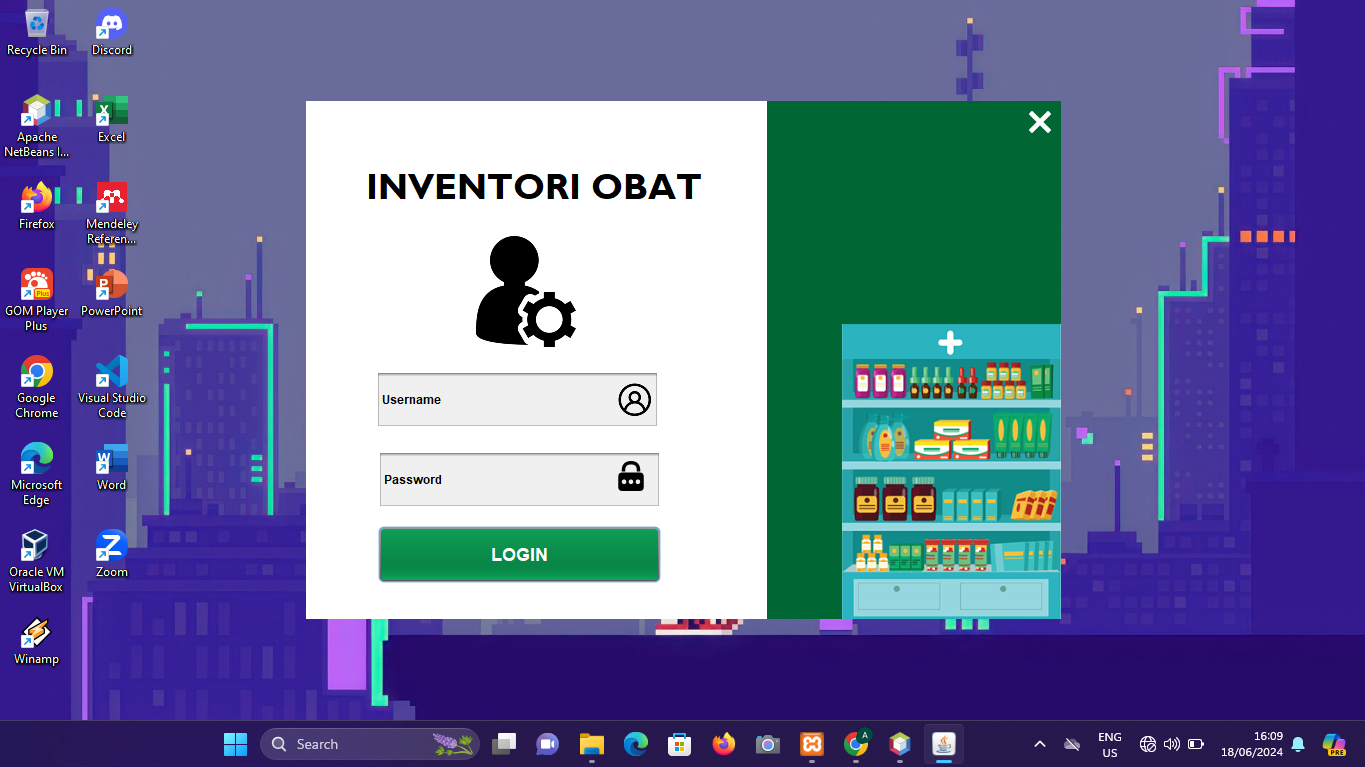
Task: Click the GOM Player Plus desktop icon
Action: pyautogui.click(x=37, y=299)
